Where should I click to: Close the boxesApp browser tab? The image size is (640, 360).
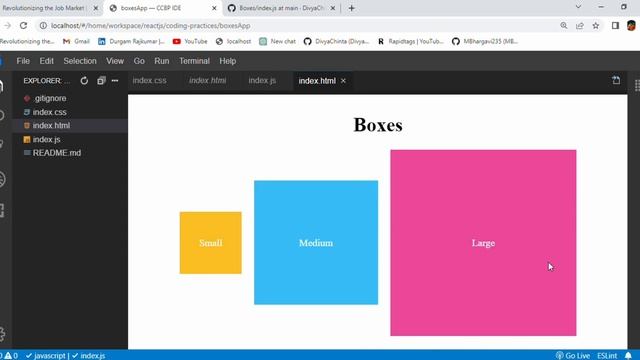[x=214, y=8]
